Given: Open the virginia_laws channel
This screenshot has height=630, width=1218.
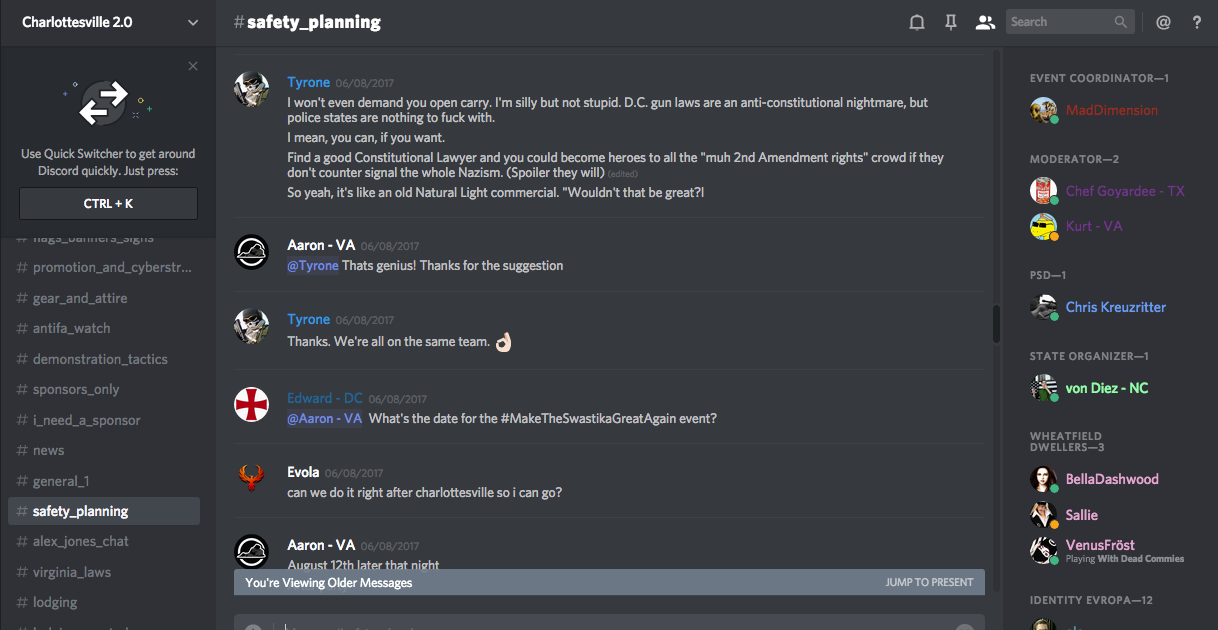Looking at the screenshot, I should [x=71, y=572].
